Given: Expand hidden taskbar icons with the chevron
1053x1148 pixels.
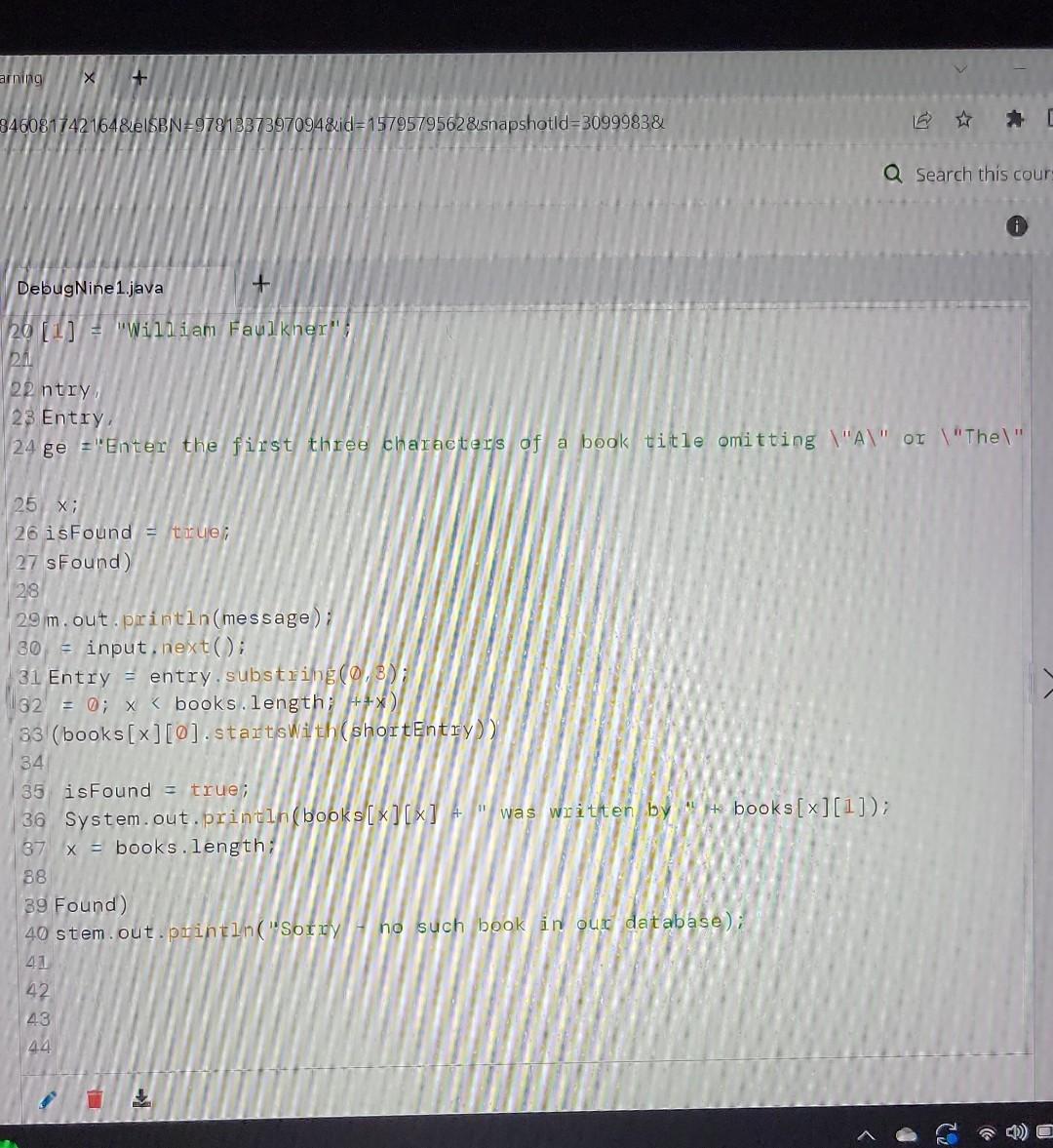Looking at the screenshot, I should (x=865, y=1134).
